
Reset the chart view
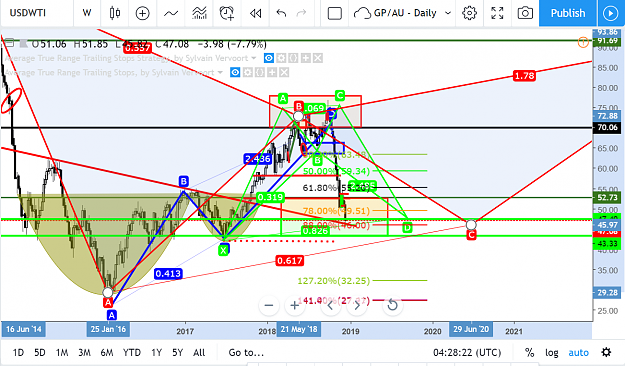coord(393,306)
